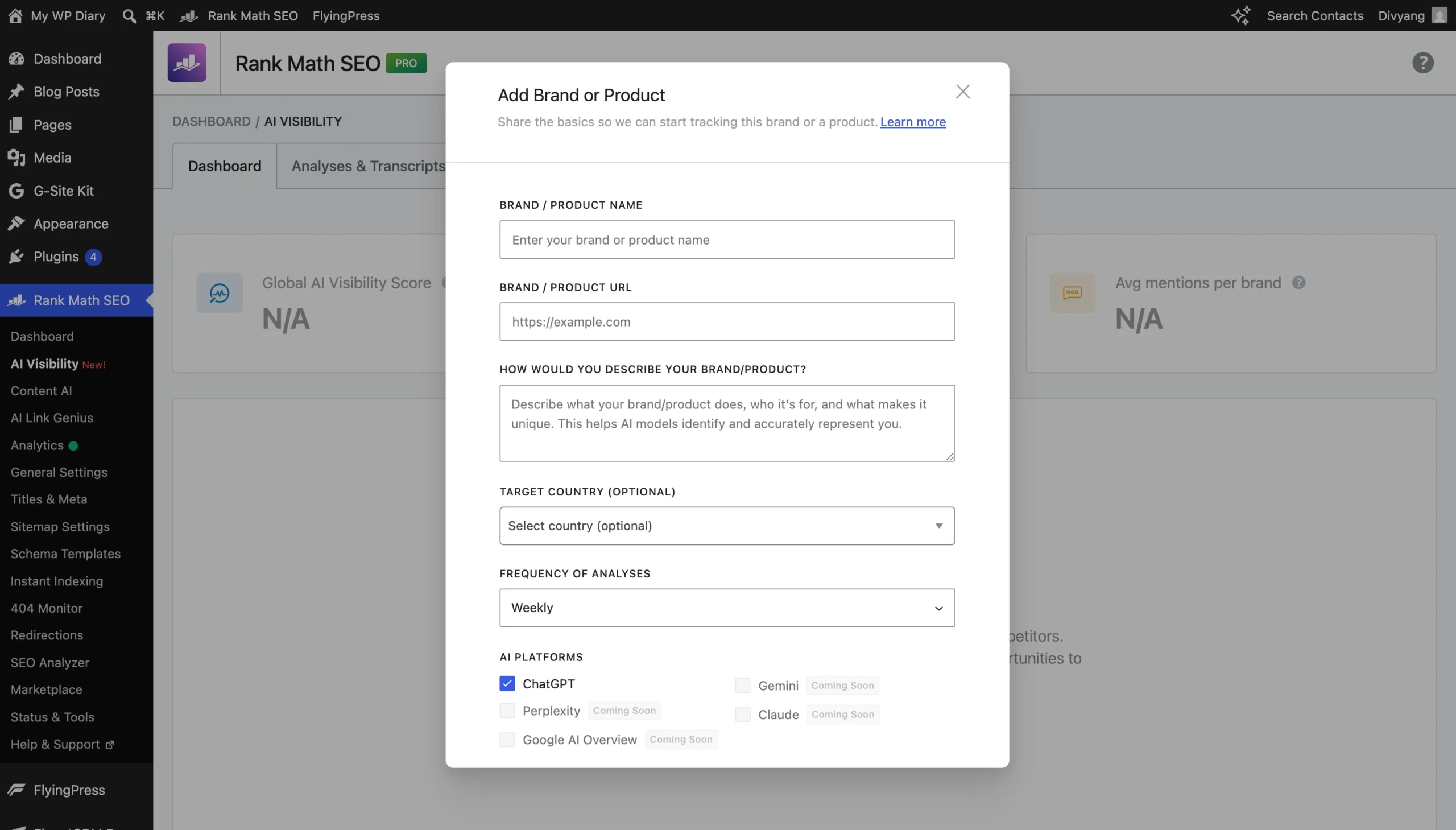Click the Plugins plug icon
1456x830 pixels.
(16, 257)
